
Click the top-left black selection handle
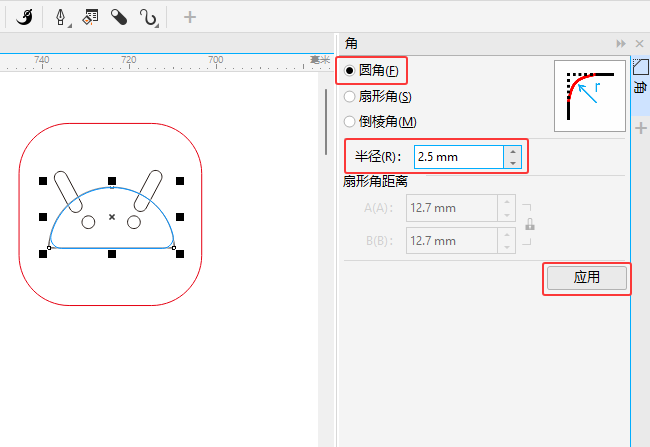pos(43,181)
